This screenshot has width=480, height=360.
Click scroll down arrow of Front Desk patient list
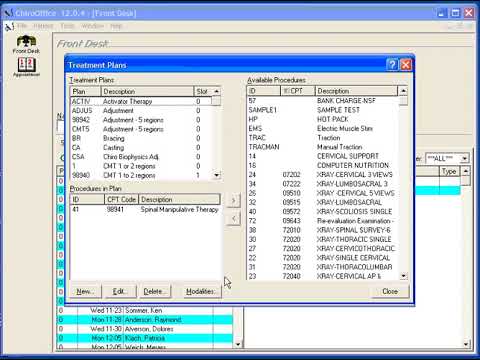tap(238, 344)
